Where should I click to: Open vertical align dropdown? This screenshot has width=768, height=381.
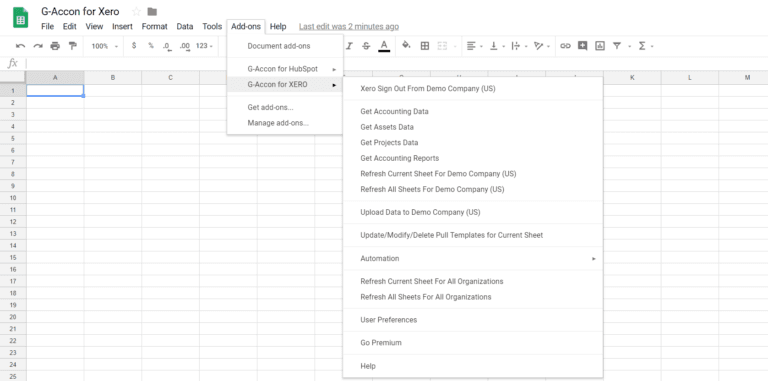click(x=497, y=46)
